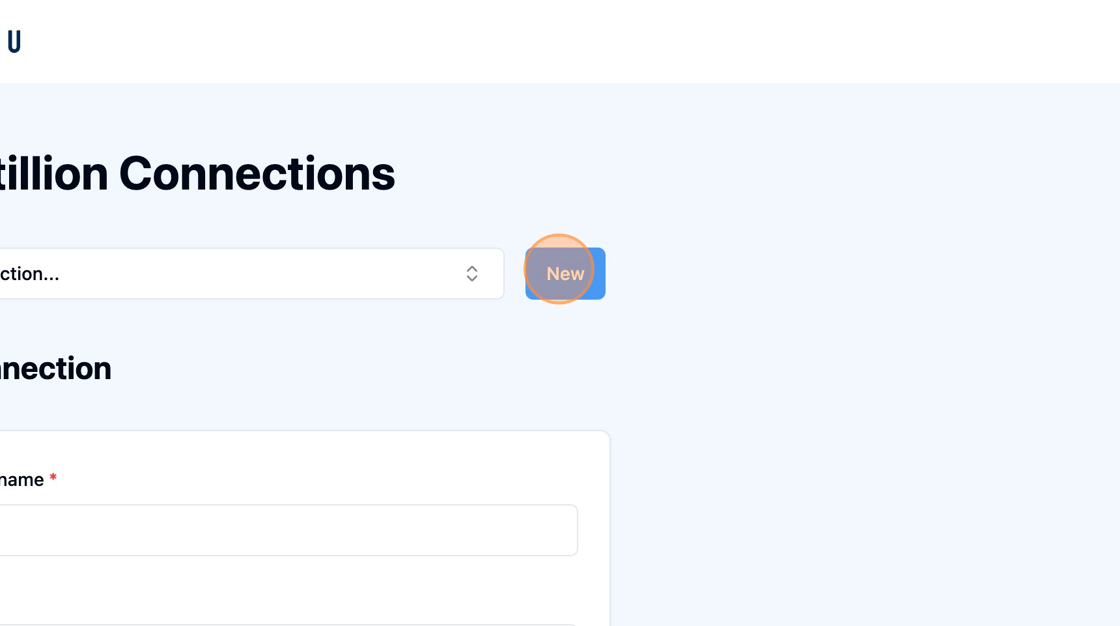Click the orange highlight circle over New
Screen dimensions: 1120x626
point(559,269)
